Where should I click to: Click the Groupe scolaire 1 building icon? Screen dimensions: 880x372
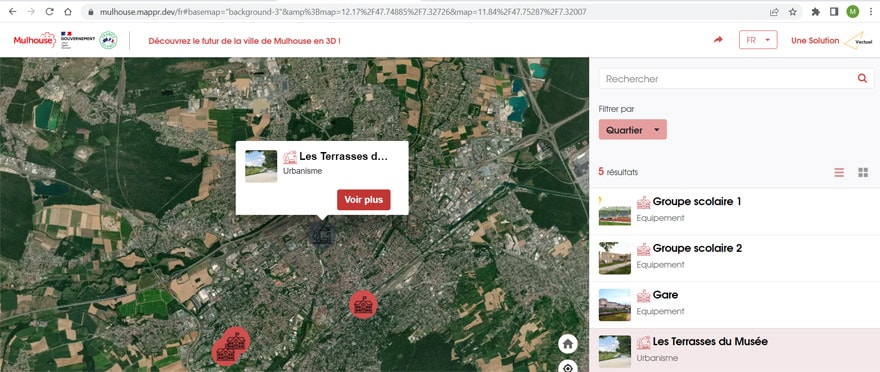643,203
